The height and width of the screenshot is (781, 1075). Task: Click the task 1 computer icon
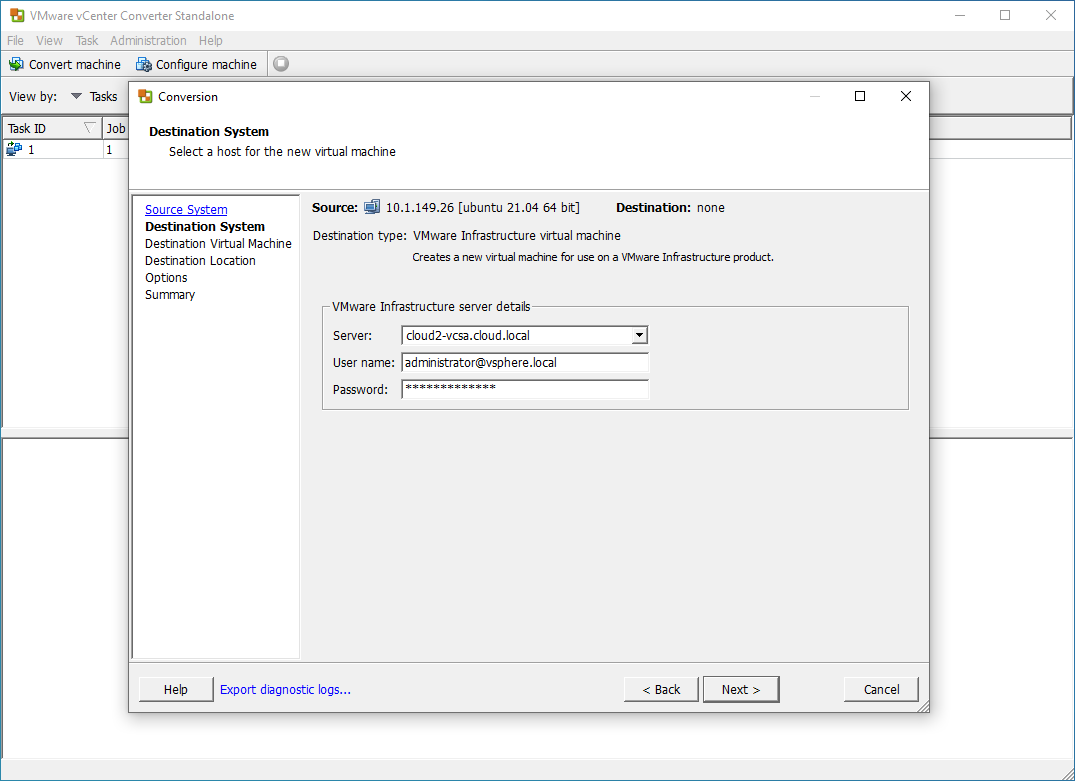click(x=14, y=149)
